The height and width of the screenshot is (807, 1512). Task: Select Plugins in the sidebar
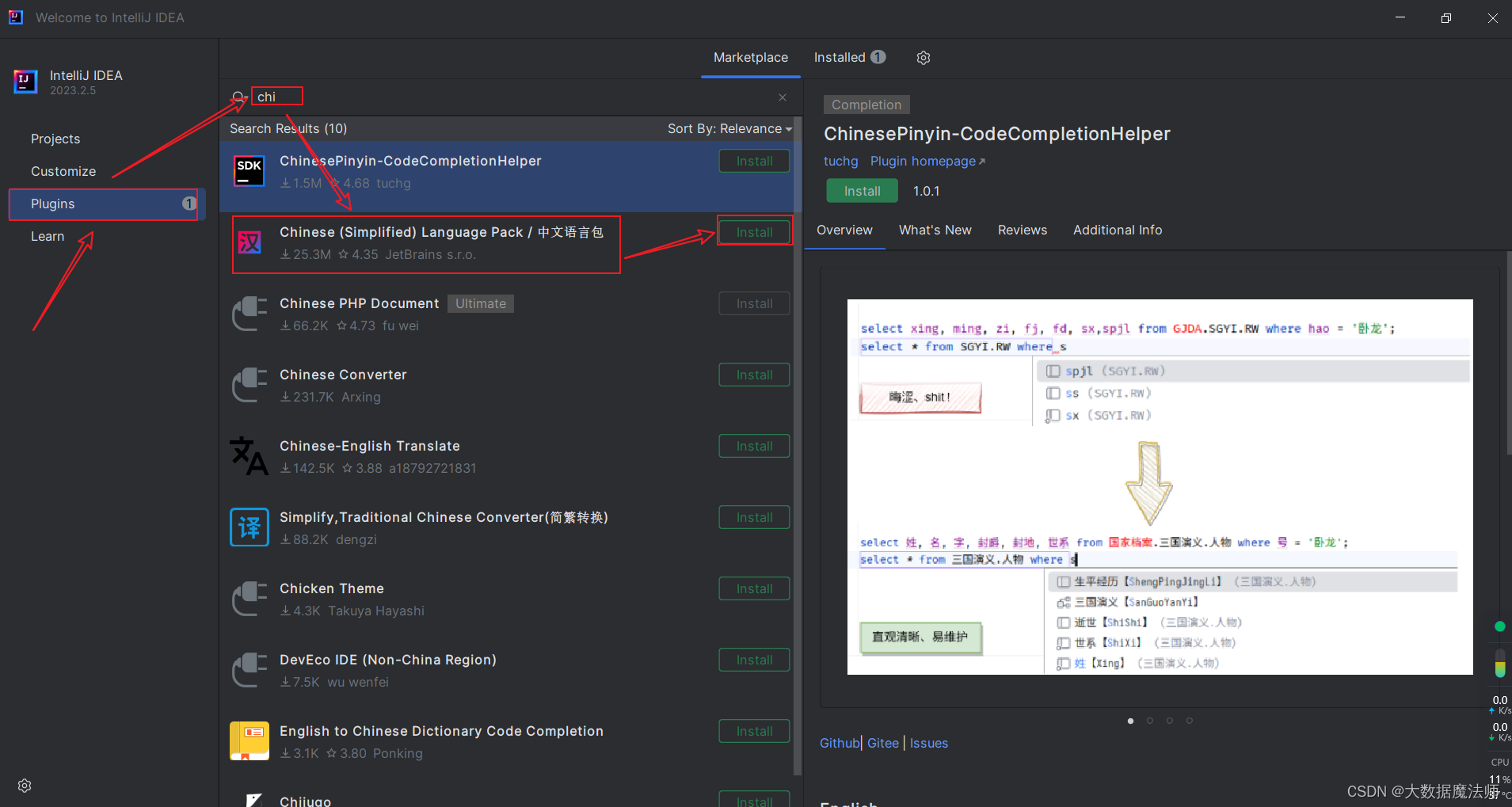(x=108, y=204)
